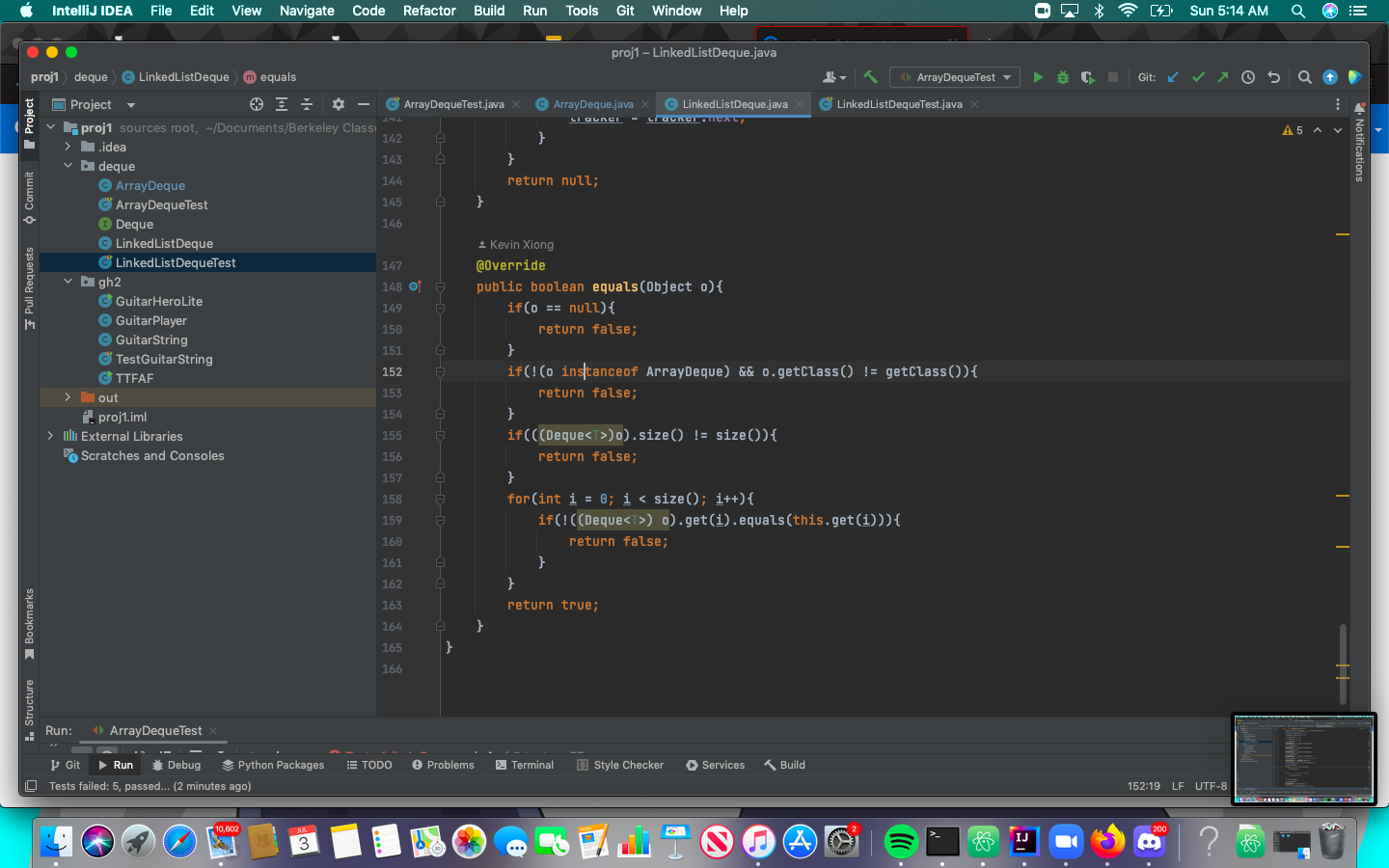Toggle the Structure tool window

click(x=29, y=709)
